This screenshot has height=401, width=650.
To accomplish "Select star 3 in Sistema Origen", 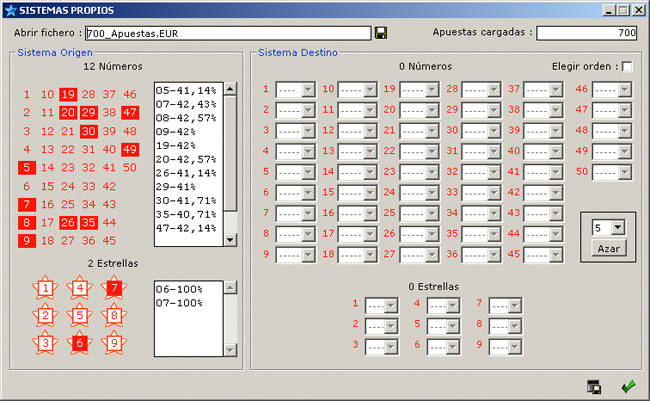I will [x=45, y=343].
